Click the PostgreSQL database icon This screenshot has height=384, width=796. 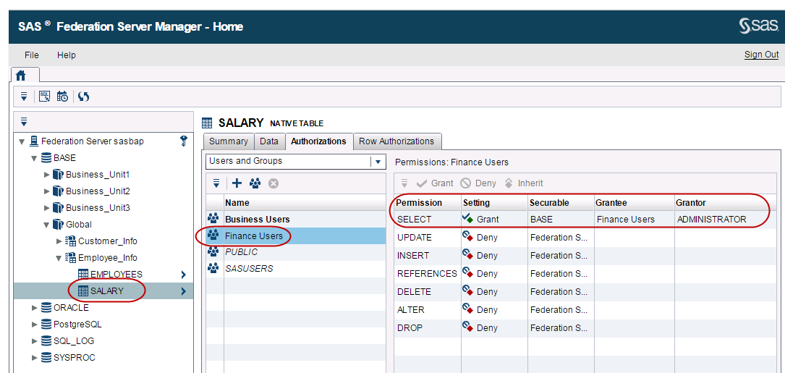pyautogui.click(x=46, y=324)
